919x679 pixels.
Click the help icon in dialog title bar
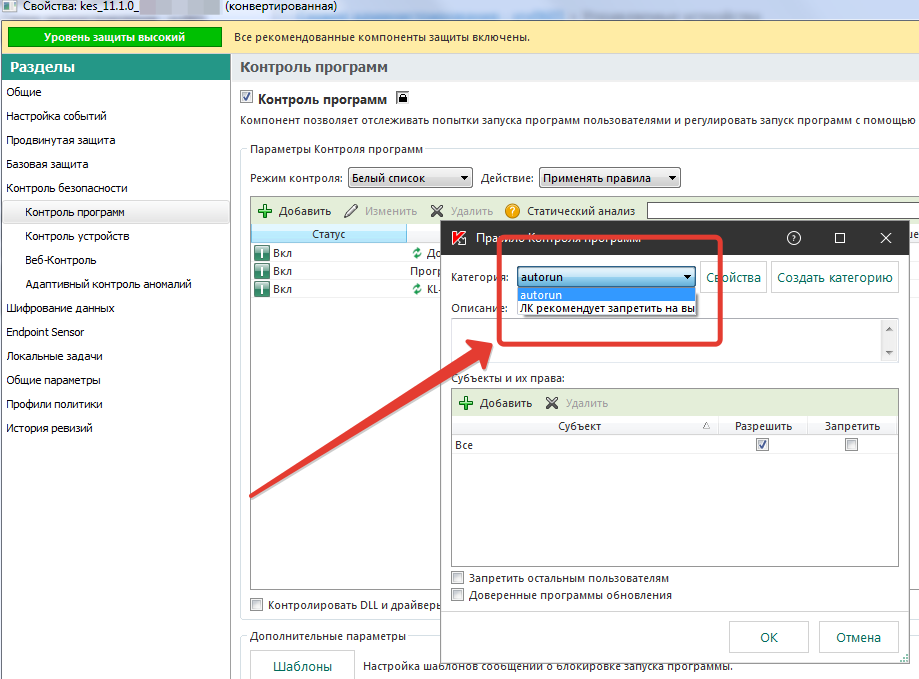[794, 238]
